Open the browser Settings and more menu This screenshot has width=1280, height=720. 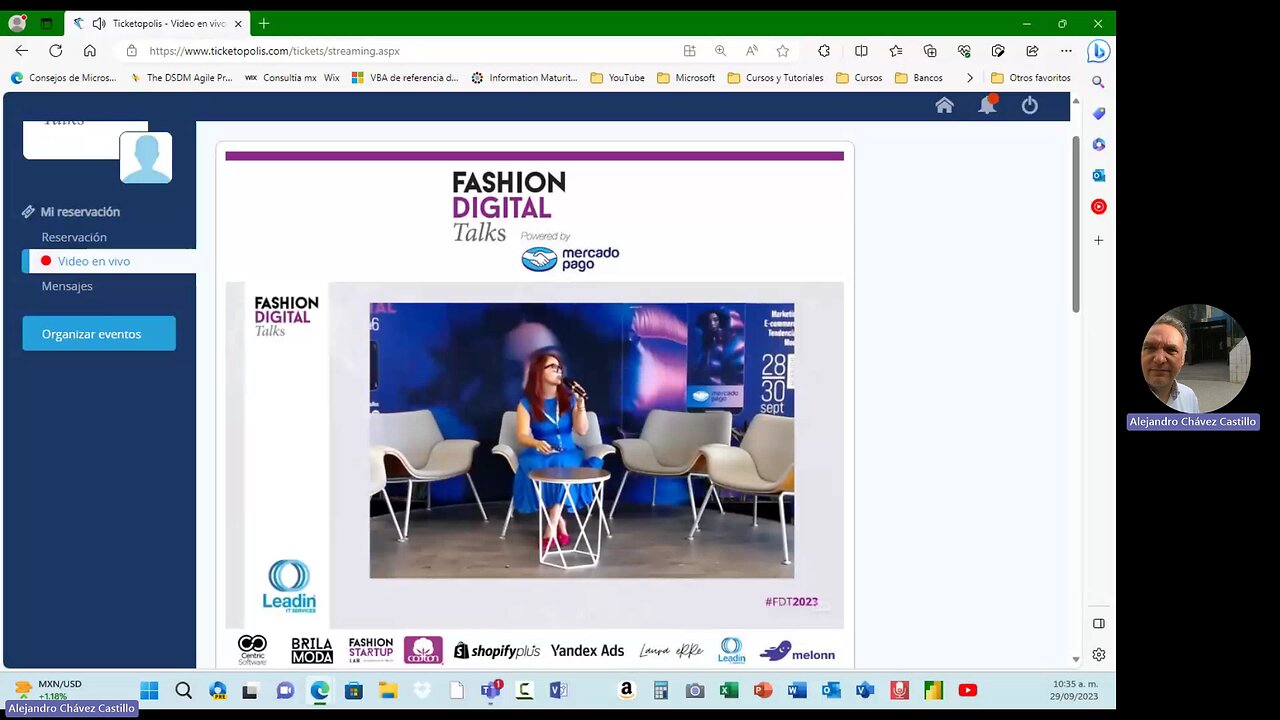point(1066,51)
